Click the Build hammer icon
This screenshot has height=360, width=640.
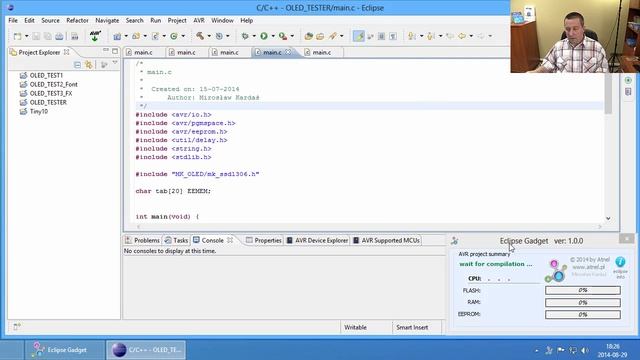200,36
